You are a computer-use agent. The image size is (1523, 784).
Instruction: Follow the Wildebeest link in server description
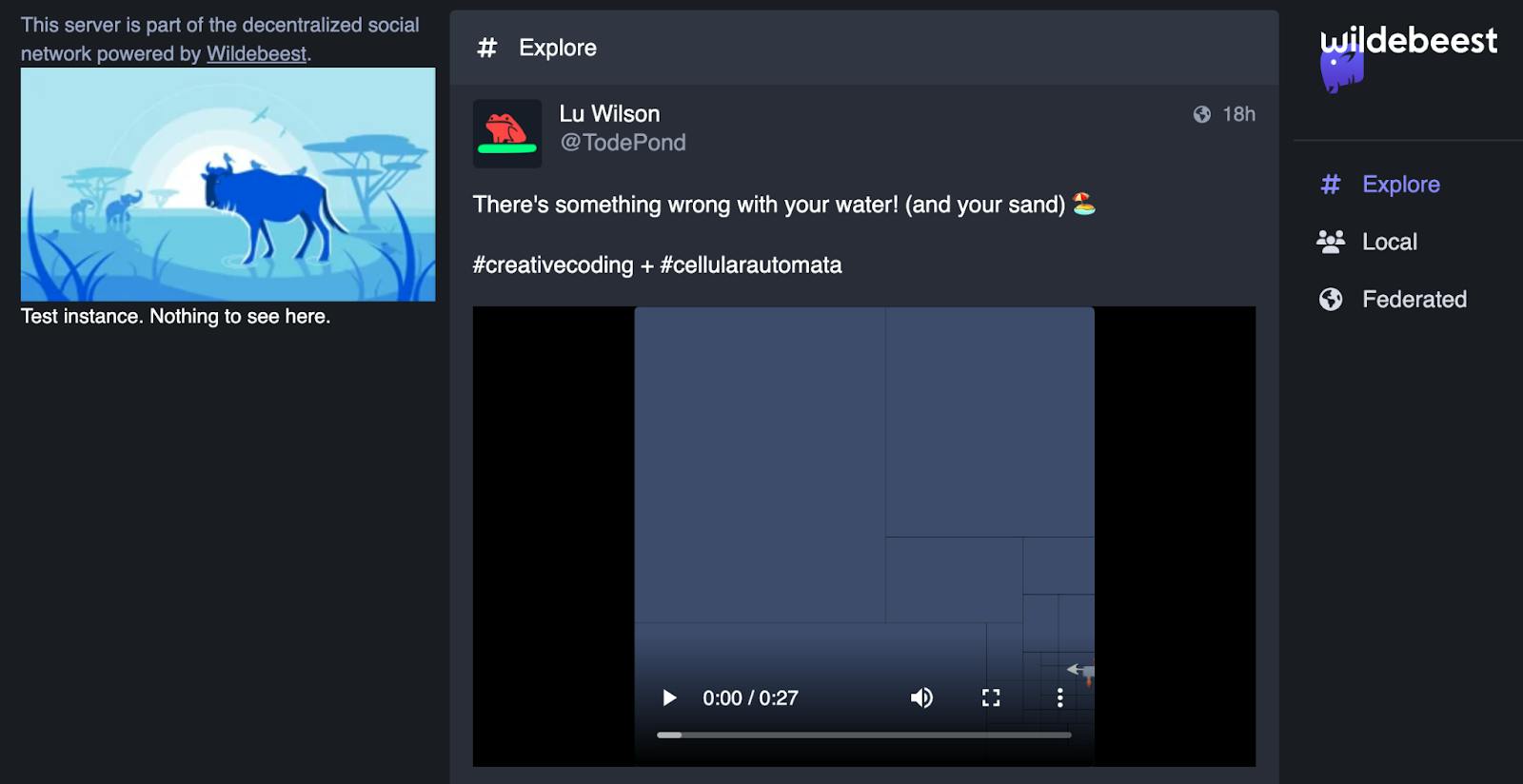point(256,53)
